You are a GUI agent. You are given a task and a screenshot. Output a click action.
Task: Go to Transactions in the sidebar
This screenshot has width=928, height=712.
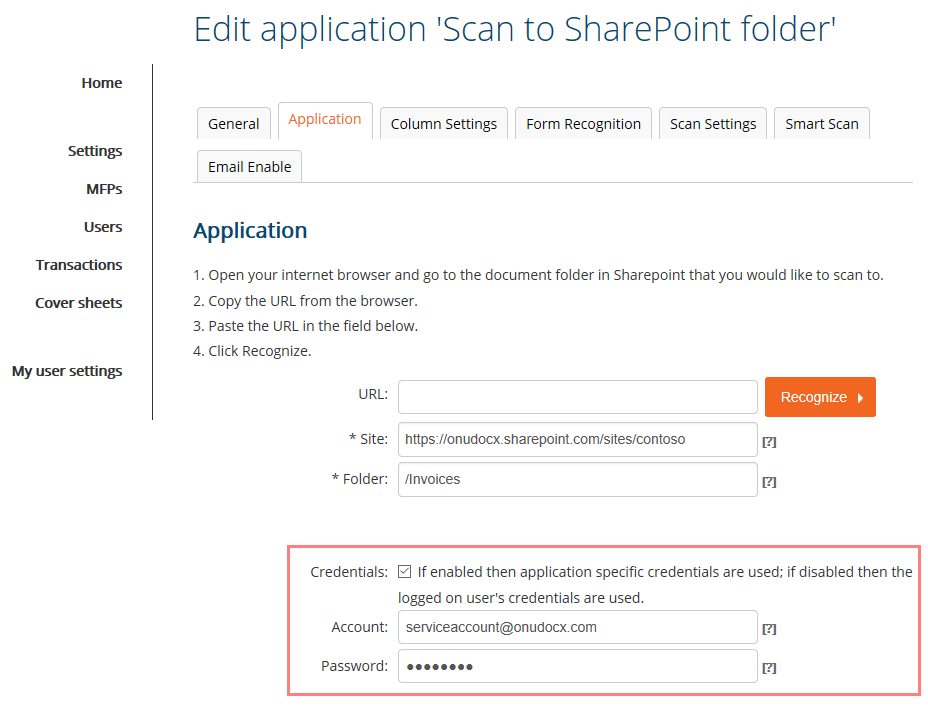79,265
